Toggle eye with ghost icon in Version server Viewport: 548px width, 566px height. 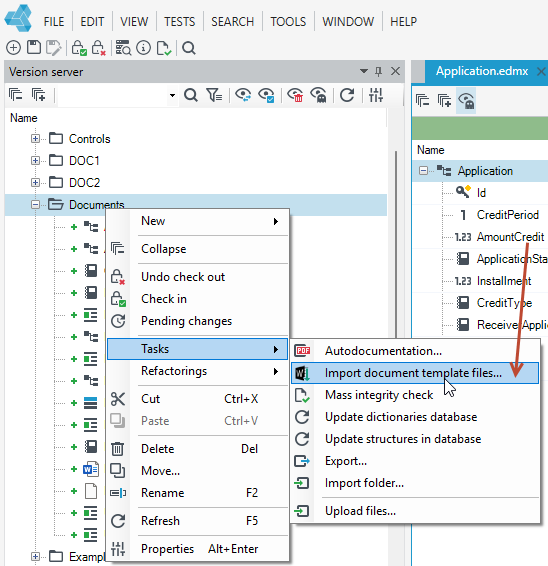318,95
